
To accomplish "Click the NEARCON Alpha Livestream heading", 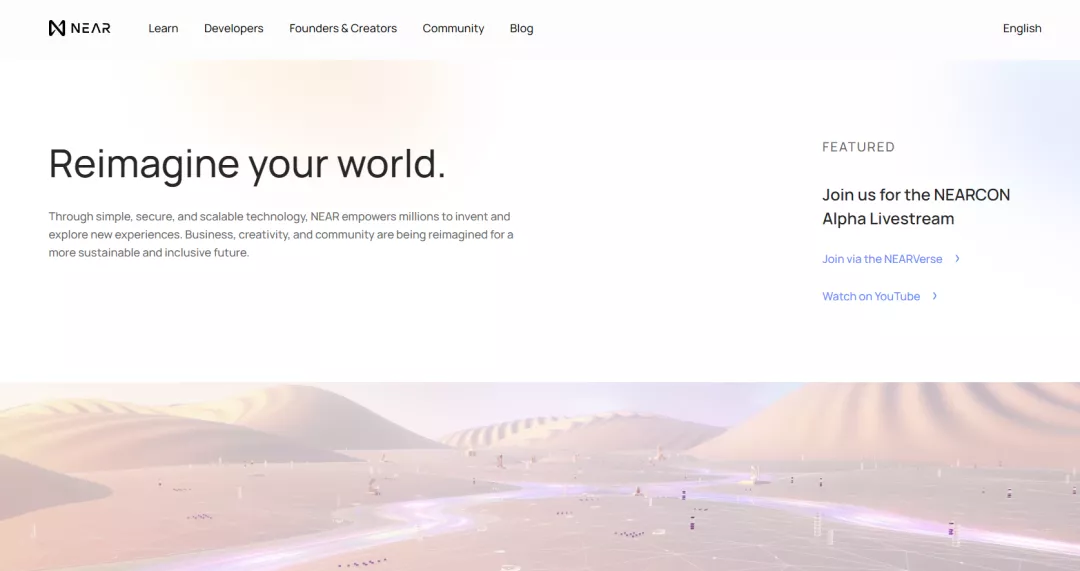I will (916, 207).
